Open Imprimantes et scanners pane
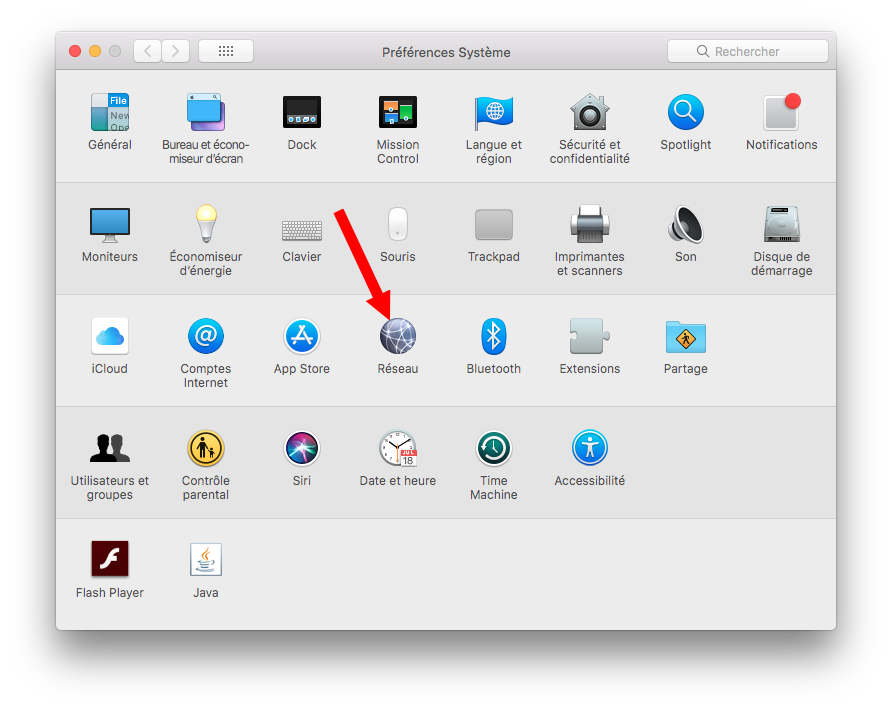This screenshot has width=892, height=710. (590, 224)
